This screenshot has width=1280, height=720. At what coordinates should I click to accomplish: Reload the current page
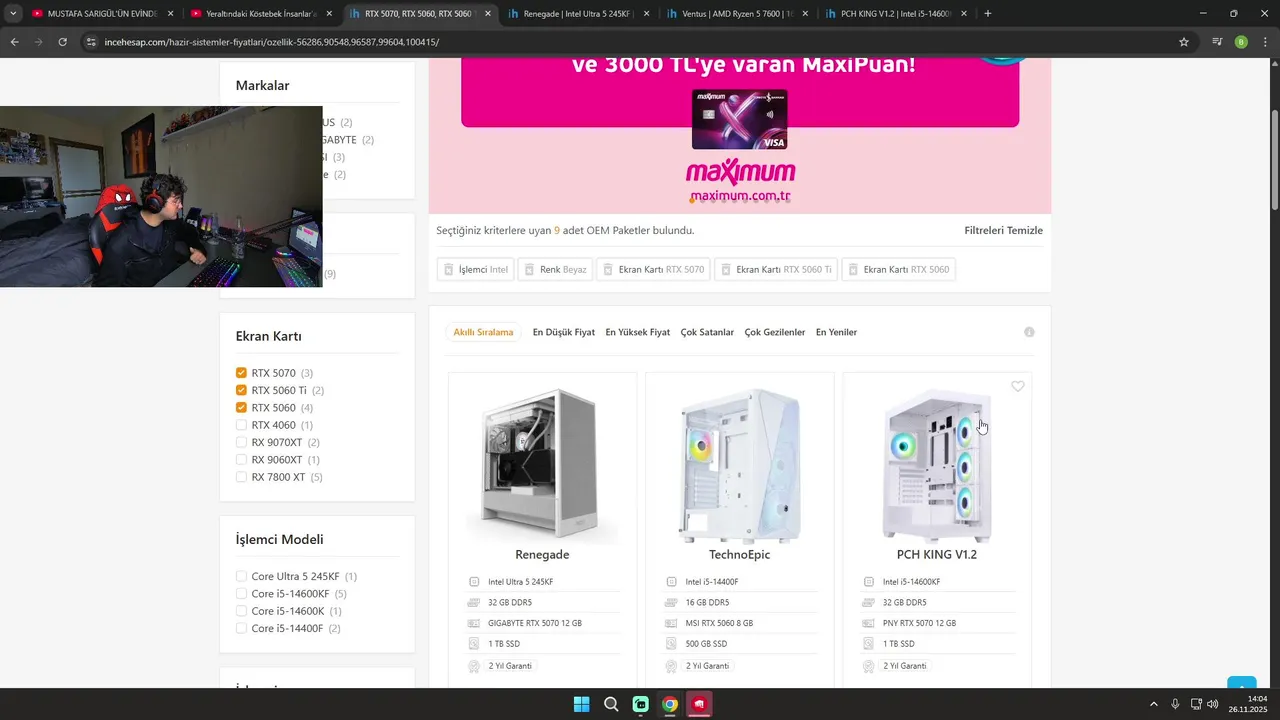pyautogui.click(x=62, y=42)
